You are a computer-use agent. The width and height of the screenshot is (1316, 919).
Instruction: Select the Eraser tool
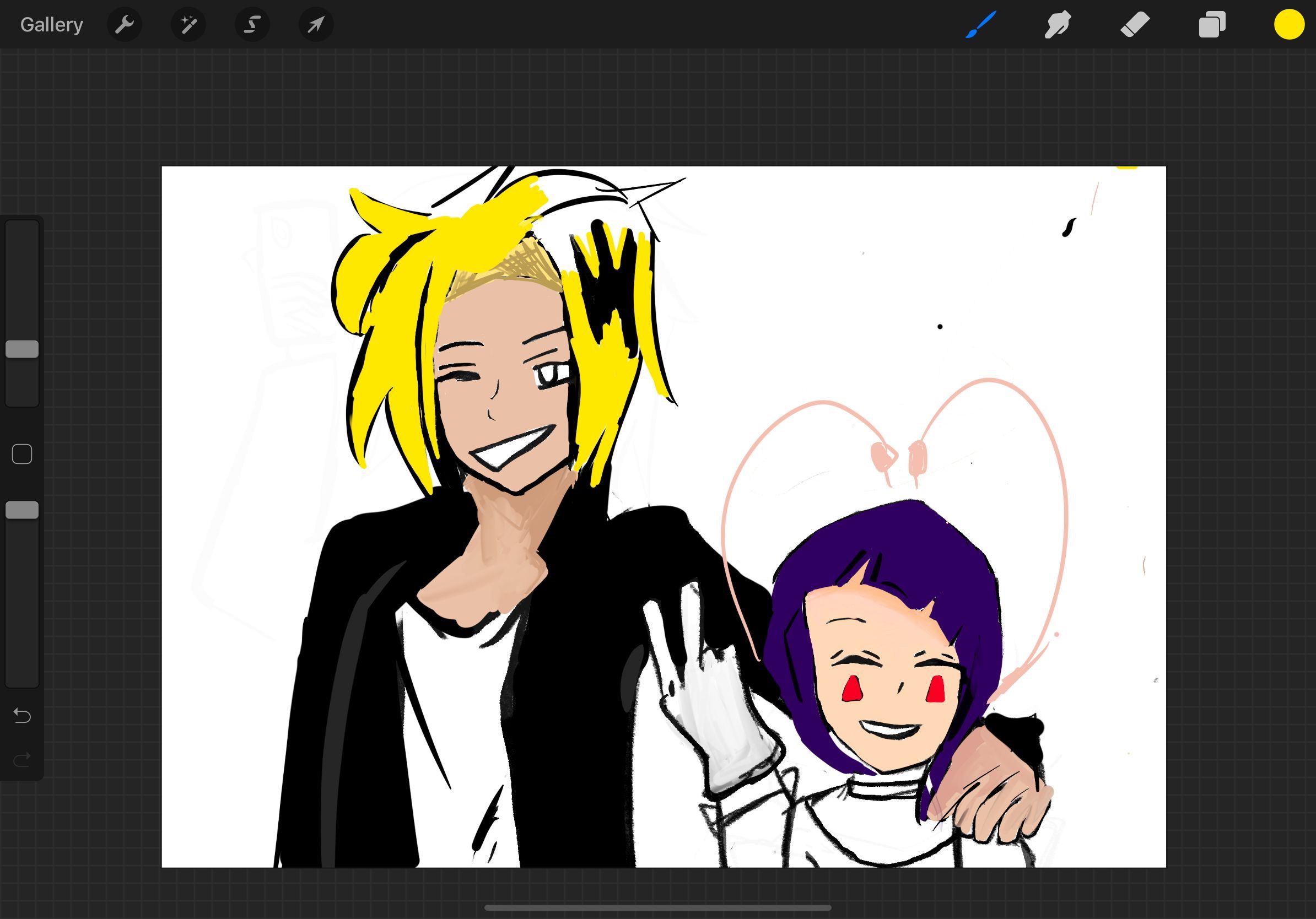1135,25
